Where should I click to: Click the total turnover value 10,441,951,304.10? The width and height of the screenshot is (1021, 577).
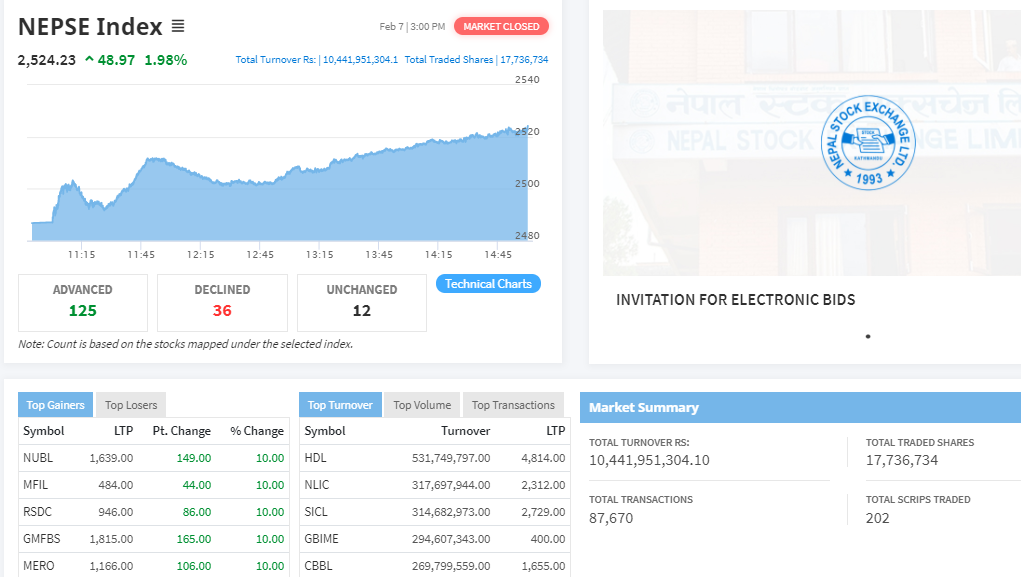pos(649,460)
